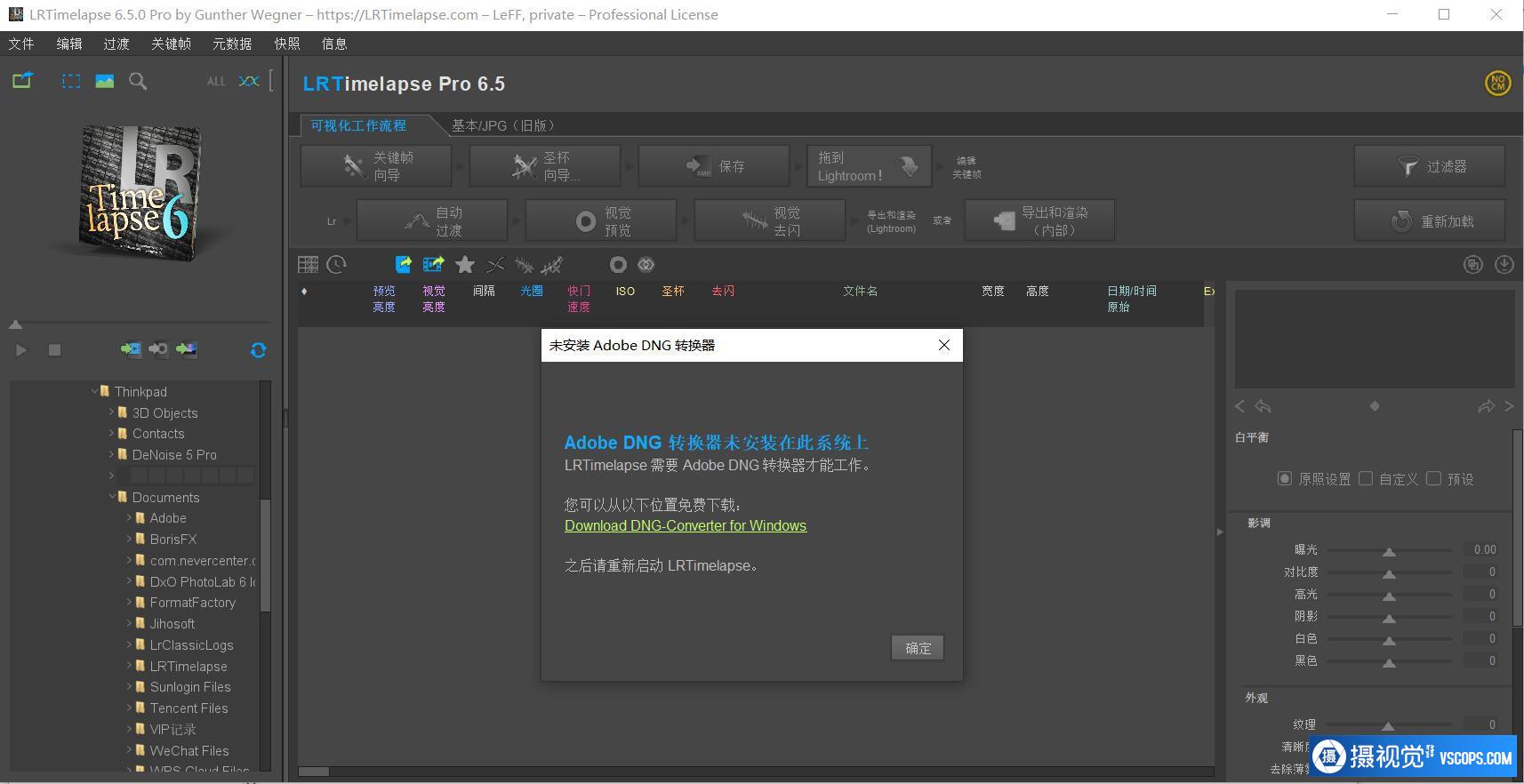Click the refresh folder icon

[x=258, y=350]
